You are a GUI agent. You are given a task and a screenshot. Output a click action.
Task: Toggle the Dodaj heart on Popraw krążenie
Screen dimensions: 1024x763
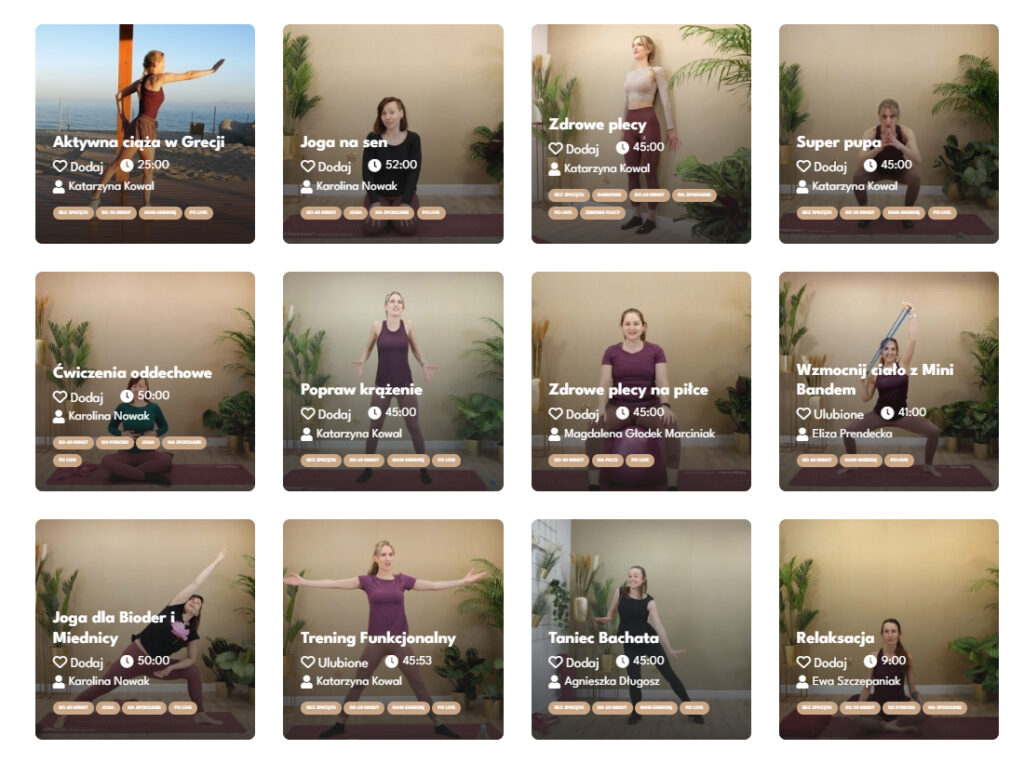pyautogui.click(x=308, y=414)
